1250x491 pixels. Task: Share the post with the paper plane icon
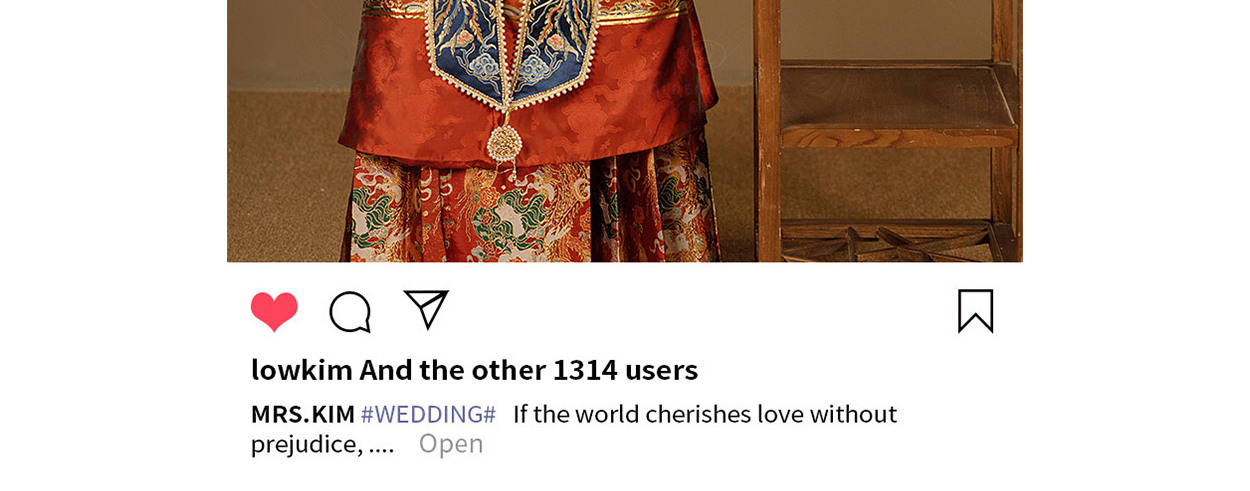(x=426, y=309)
